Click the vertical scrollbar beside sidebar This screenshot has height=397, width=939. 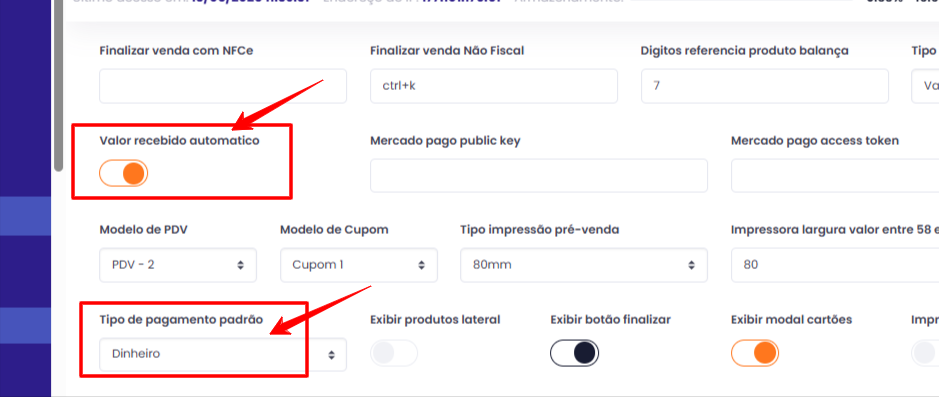tap(58, 84)
